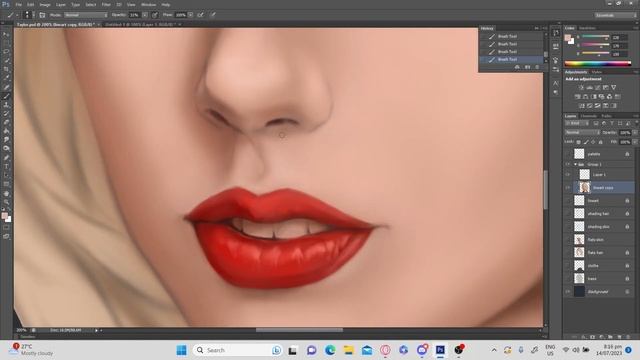This screenshot has width=640, height=360.
Task: Toggle visibility of Layer 1
Action: pos(568,175)
